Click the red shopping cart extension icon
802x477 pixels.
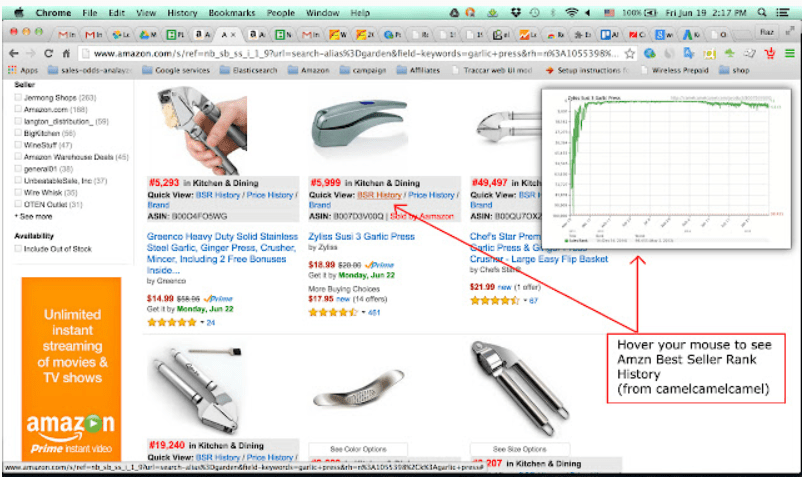(770, 53)
